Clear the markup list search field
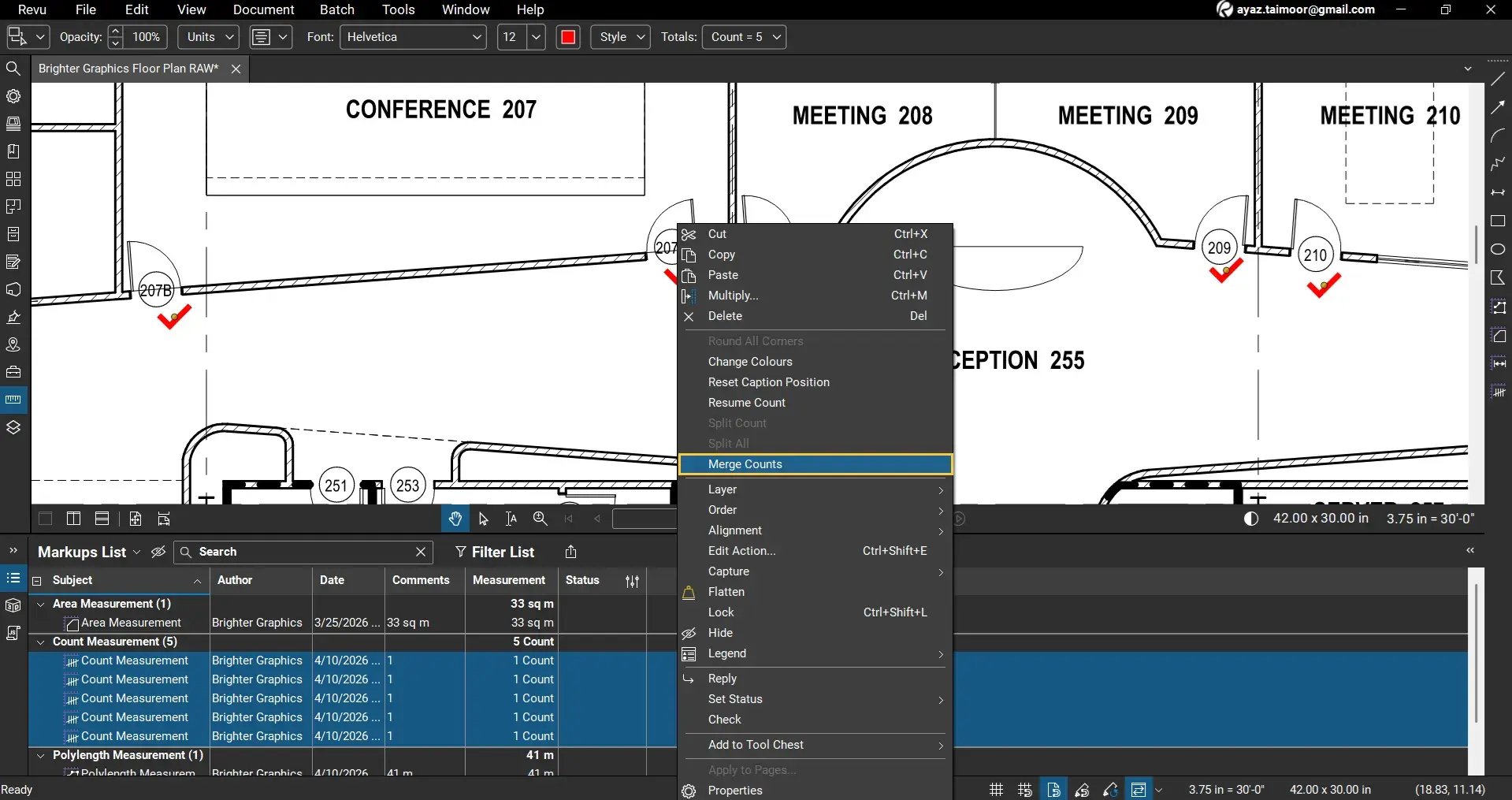Viewport: 1512px width, 800px height. [x=420, y=552]
